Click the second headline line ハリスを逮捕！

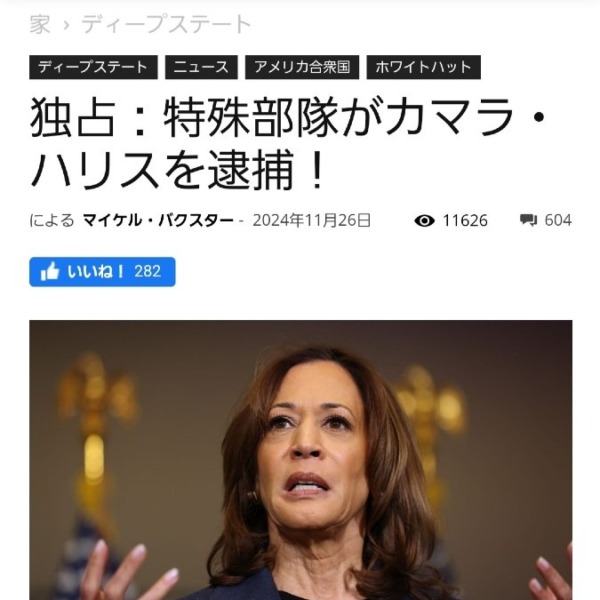click(178, 170)
